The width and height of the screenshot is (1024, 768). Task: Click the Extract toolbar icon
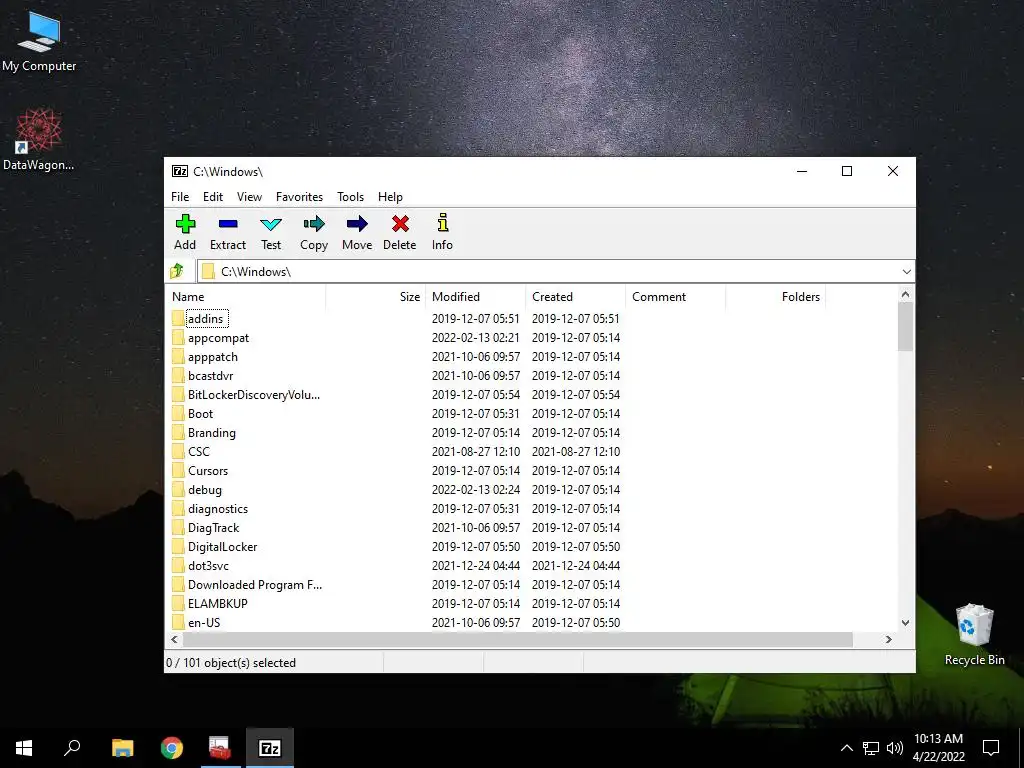[228, 224]
